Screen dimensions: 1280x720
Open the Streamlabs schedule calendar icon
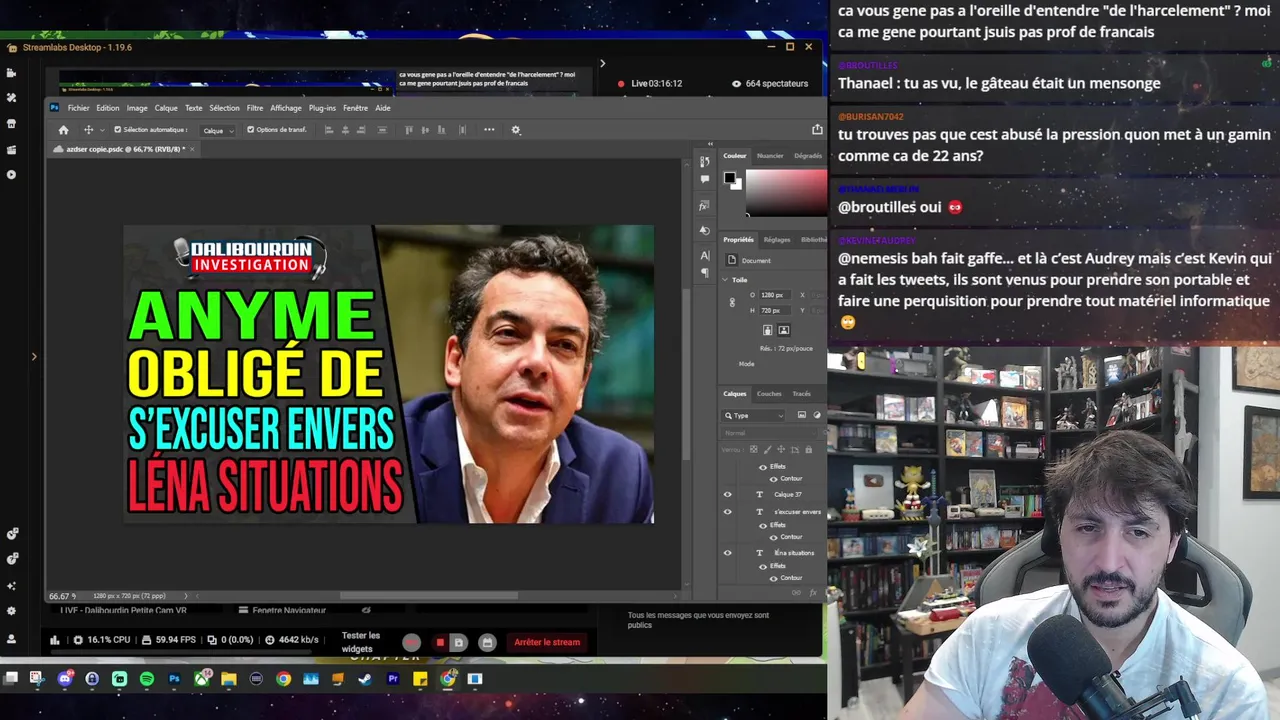click(x=487, y=642)
